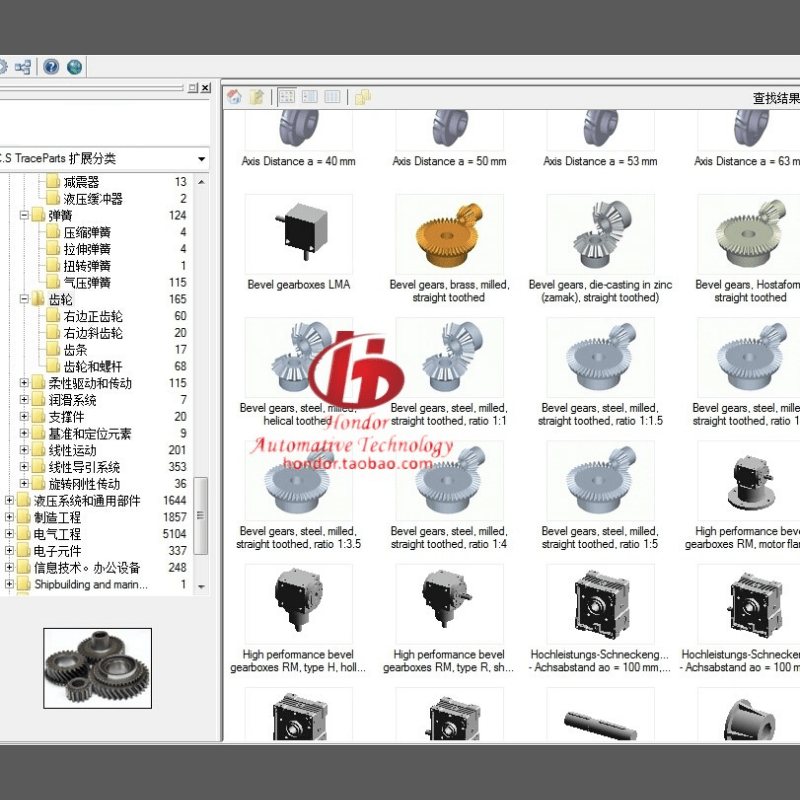Open the tree structure icon in toolbar
This screenshot has width=800, height=800.
[x=23, y=67]
